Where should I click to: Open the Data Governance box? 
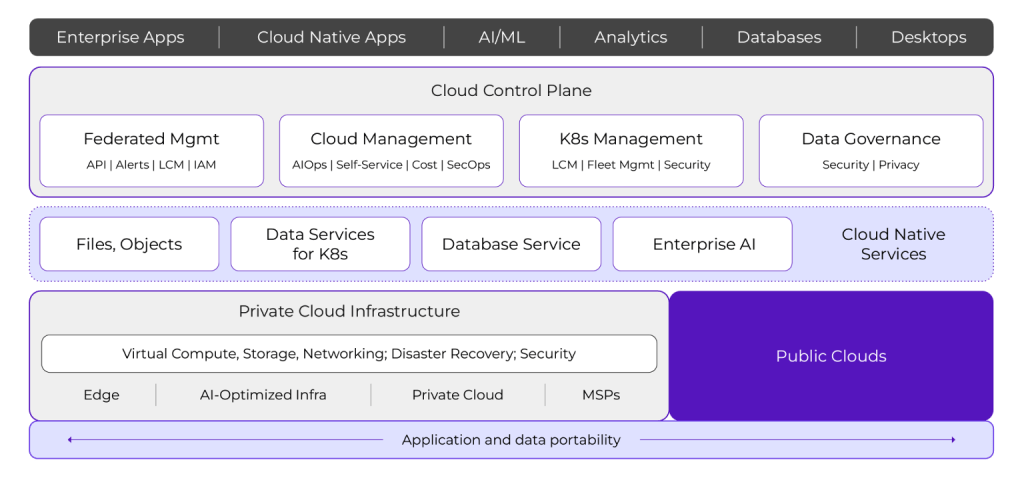click(x=870, y=150)
